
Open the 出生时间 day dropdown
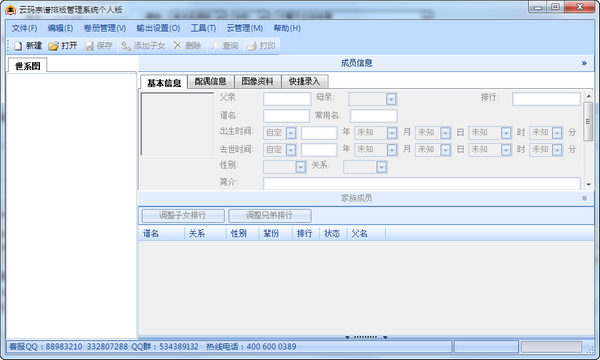pyautogui.click(x=445, y=133)
